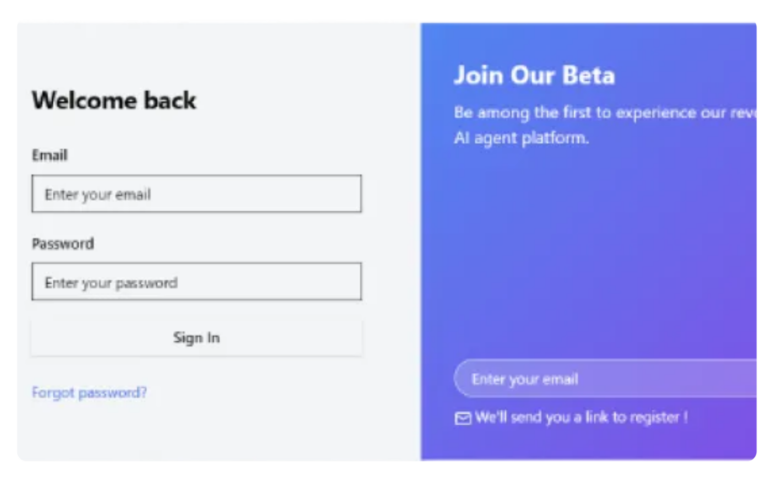This screenshot has height=480, width=768.
Task: Click "We'll send you a link to register" text
Action: tap(581, 417)
